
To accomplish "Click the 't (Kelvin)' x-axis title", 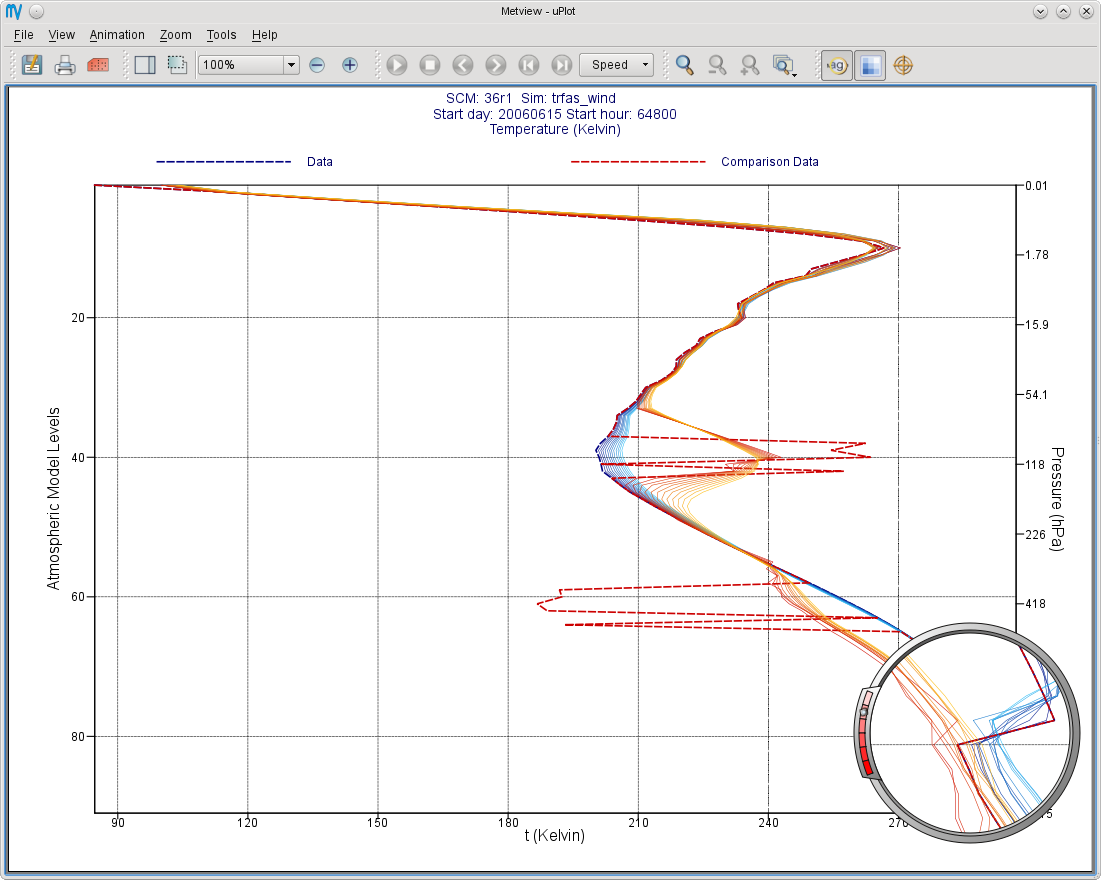I will coord(555,835).
